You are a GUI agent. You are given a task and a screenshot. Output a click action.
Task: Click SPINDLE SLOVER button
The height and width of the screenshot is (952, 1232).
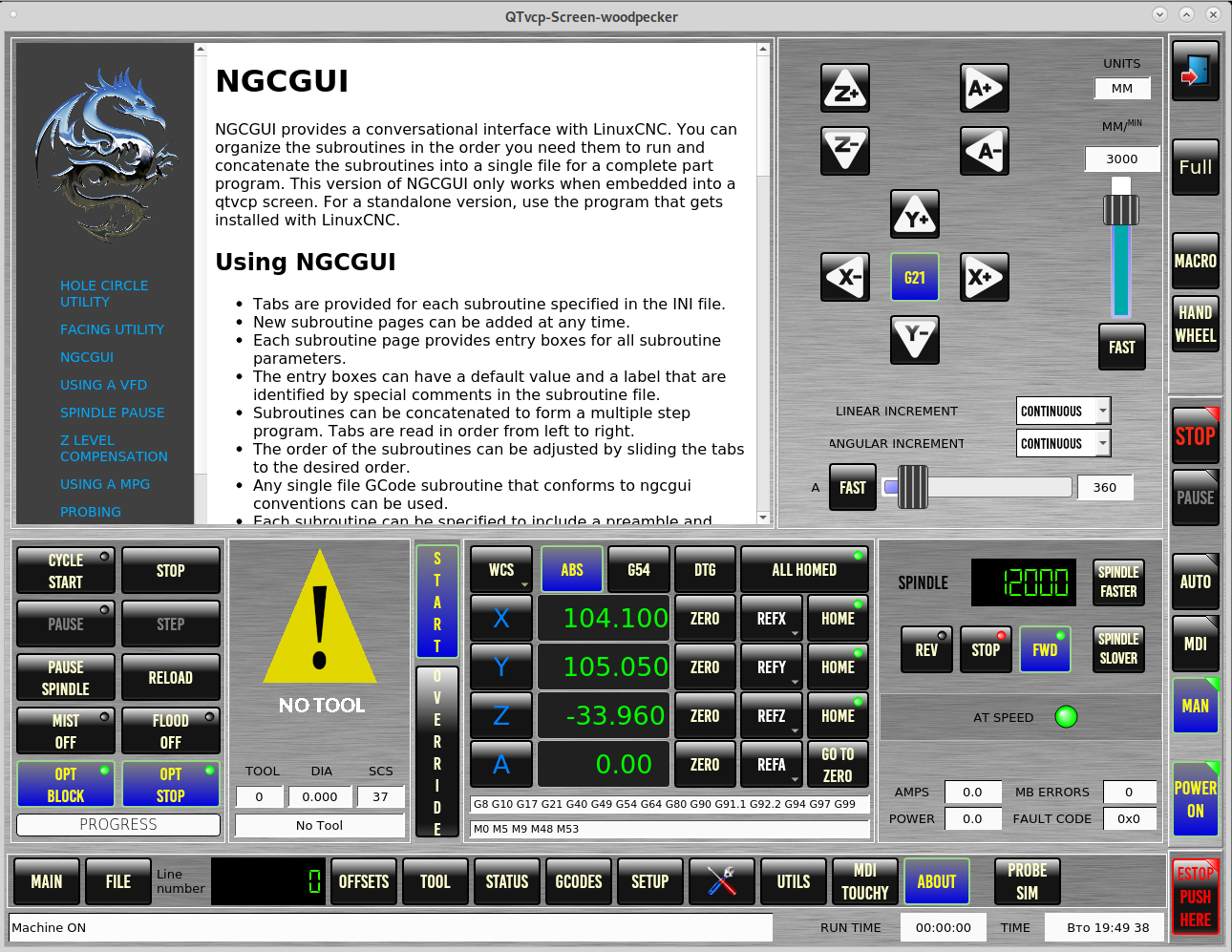[x=1118, y=649]
